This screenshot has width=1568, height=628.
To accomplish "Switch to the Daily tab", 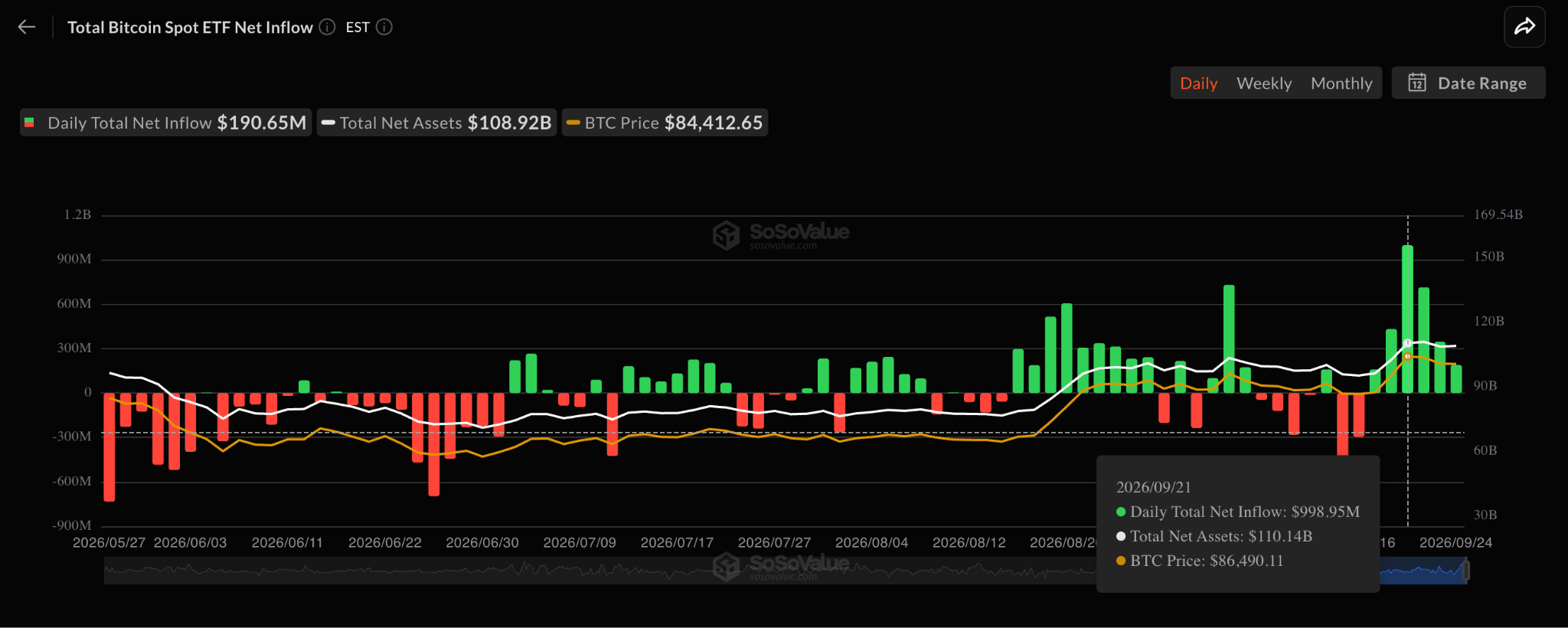I will point(1198,83).
